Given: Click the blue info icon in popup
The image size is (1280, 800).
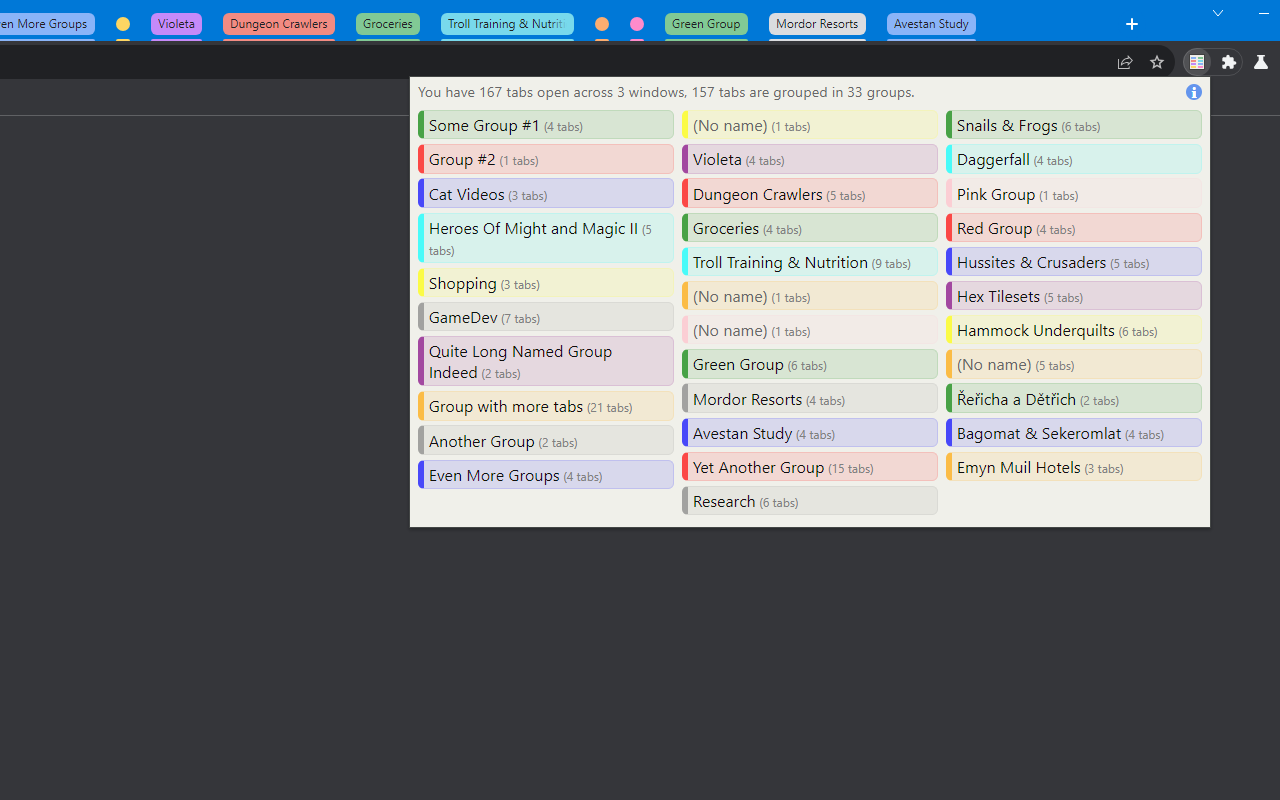Looking at the screenshot, I should point(1194,92).
